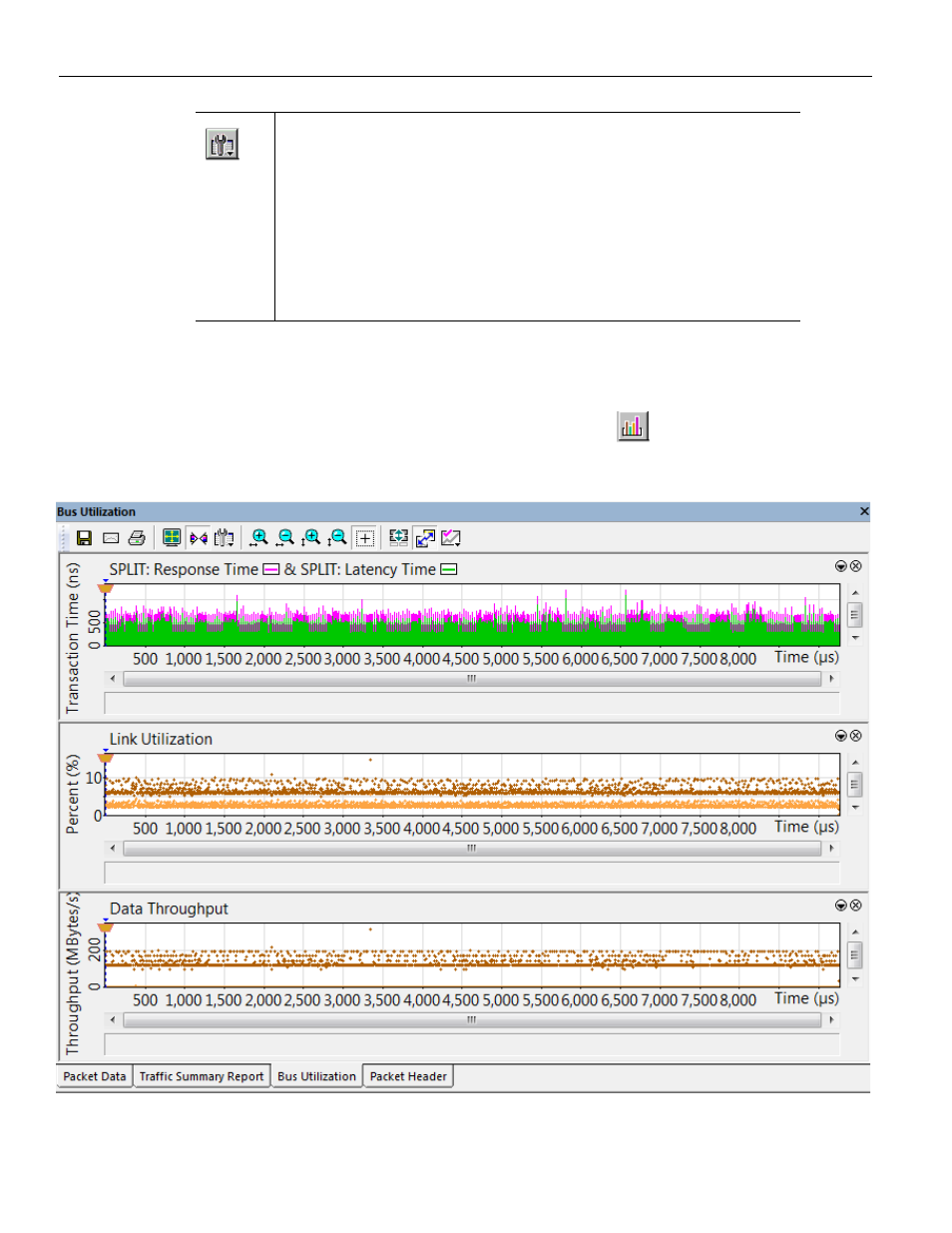Zoom out vertically on the graphs
Image resolution: width=952 pixels, height=1233 pixels.
pos(338,538)
